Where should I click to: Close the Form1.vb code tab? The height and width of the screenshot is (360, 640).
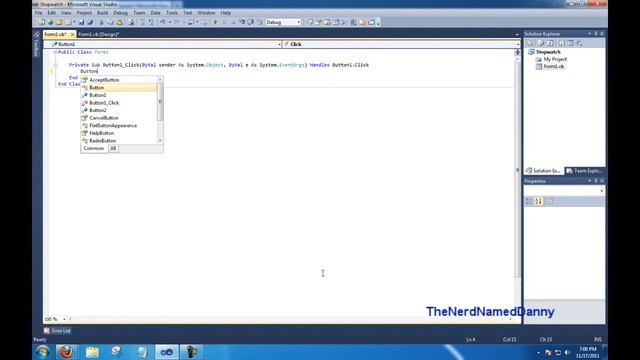pos(72,34)
